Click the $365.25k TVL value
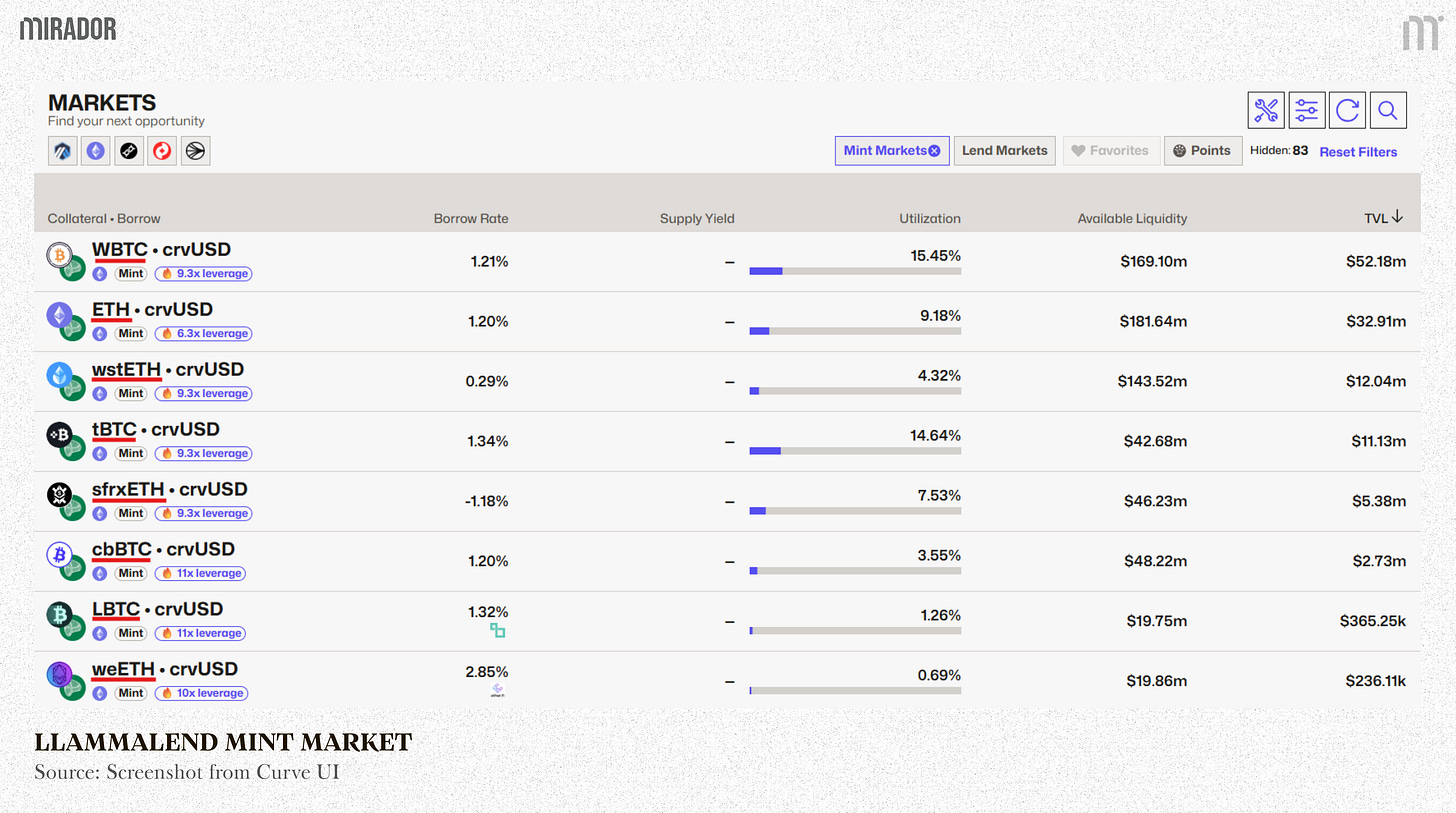The width and height of the screenshot is (1456, 813). coord(1373,621)
